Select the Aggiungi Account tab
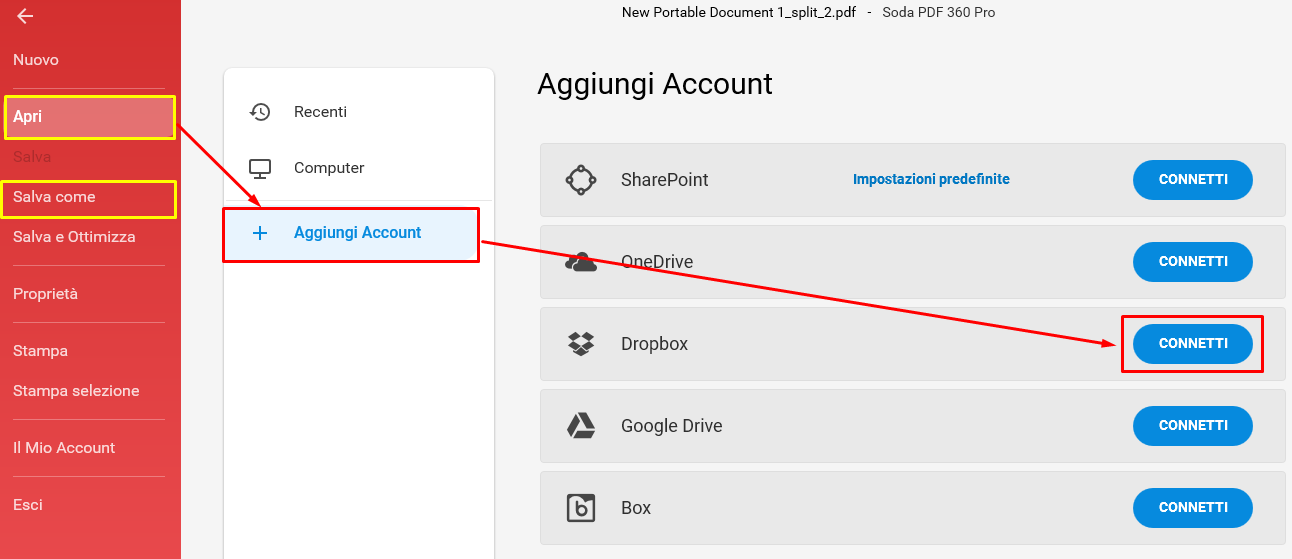The image size is (1292, 559). coord(351,234)
